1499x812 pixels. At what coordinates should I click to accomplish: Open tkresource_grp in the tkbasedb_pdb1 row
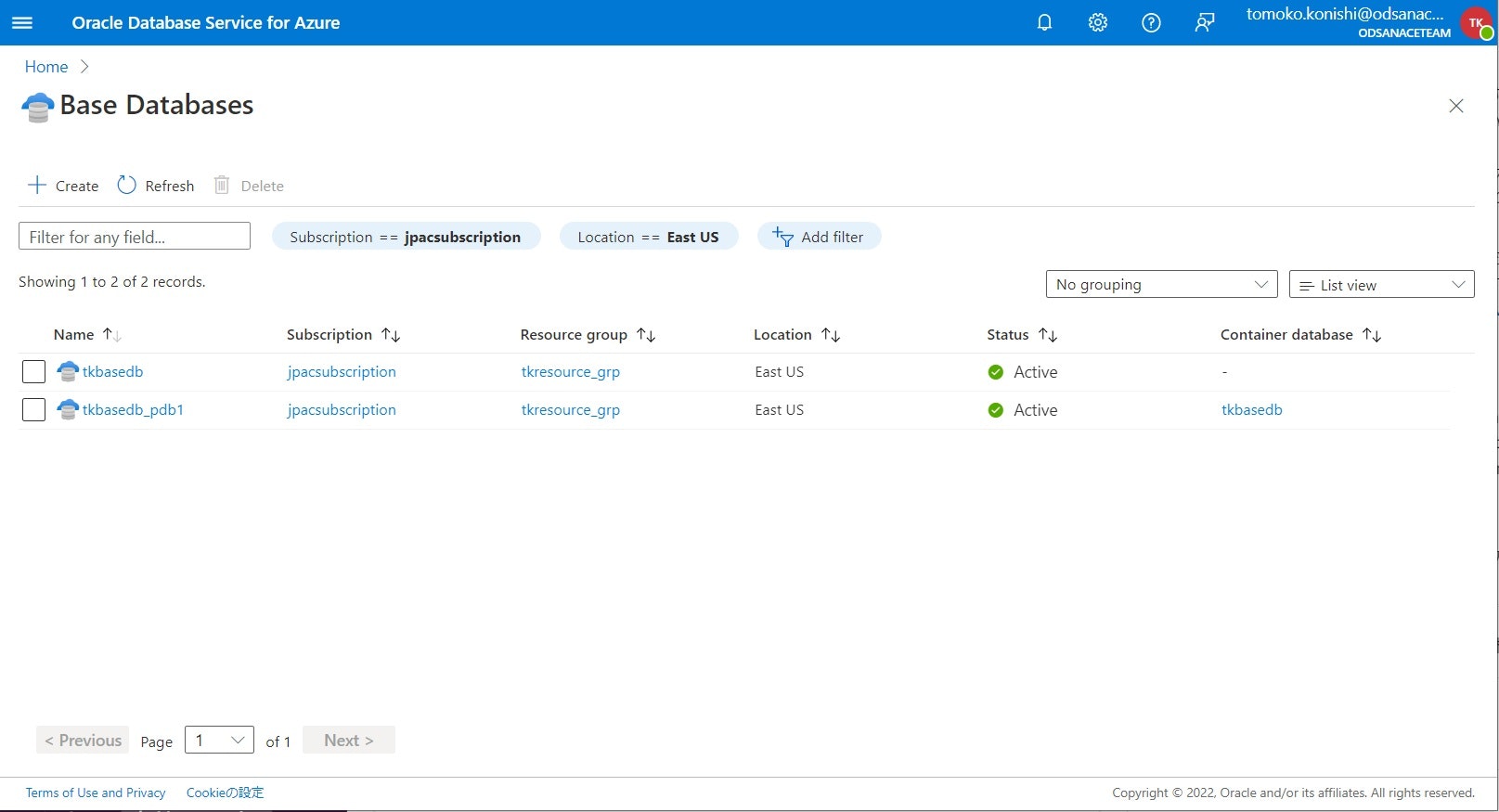point(571,409)
